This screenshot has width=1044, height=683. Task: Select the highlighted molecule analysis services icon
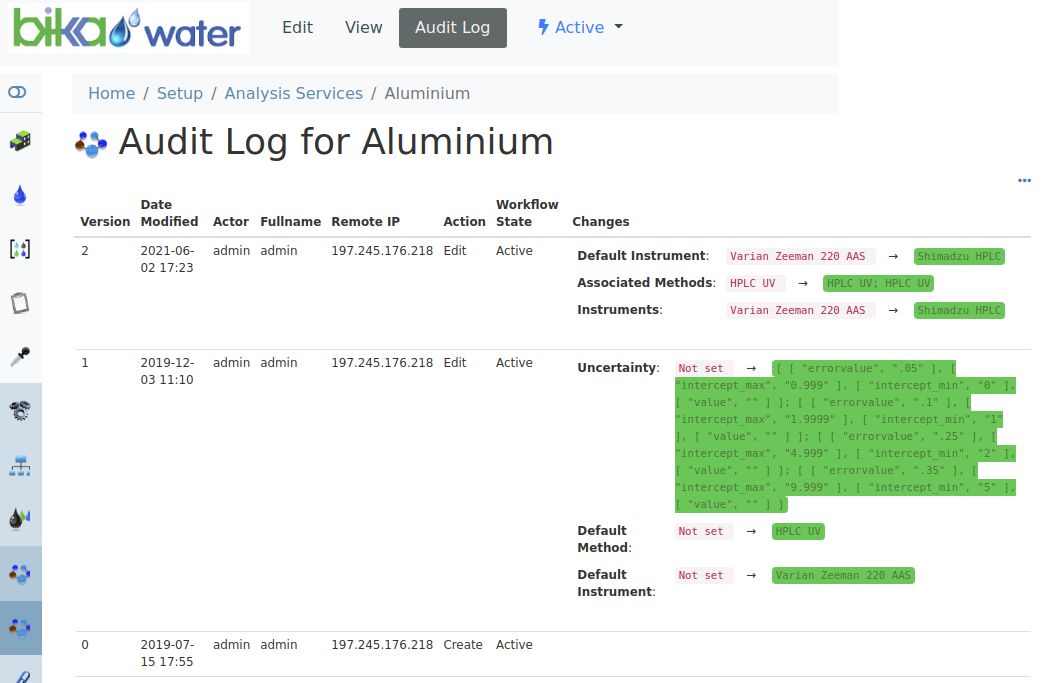(x=20, y=628)
